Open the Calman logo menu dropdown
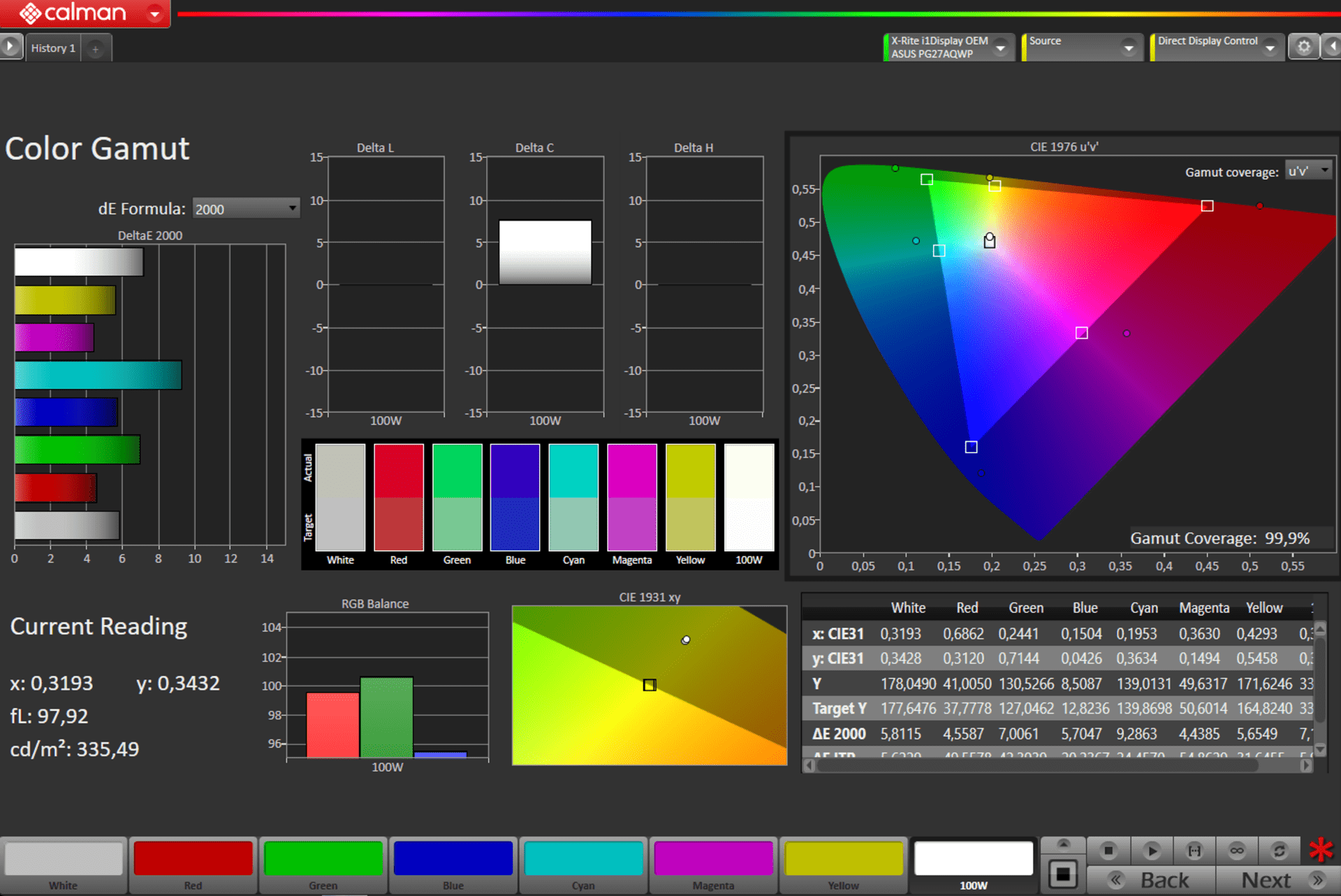 point(155,13)
